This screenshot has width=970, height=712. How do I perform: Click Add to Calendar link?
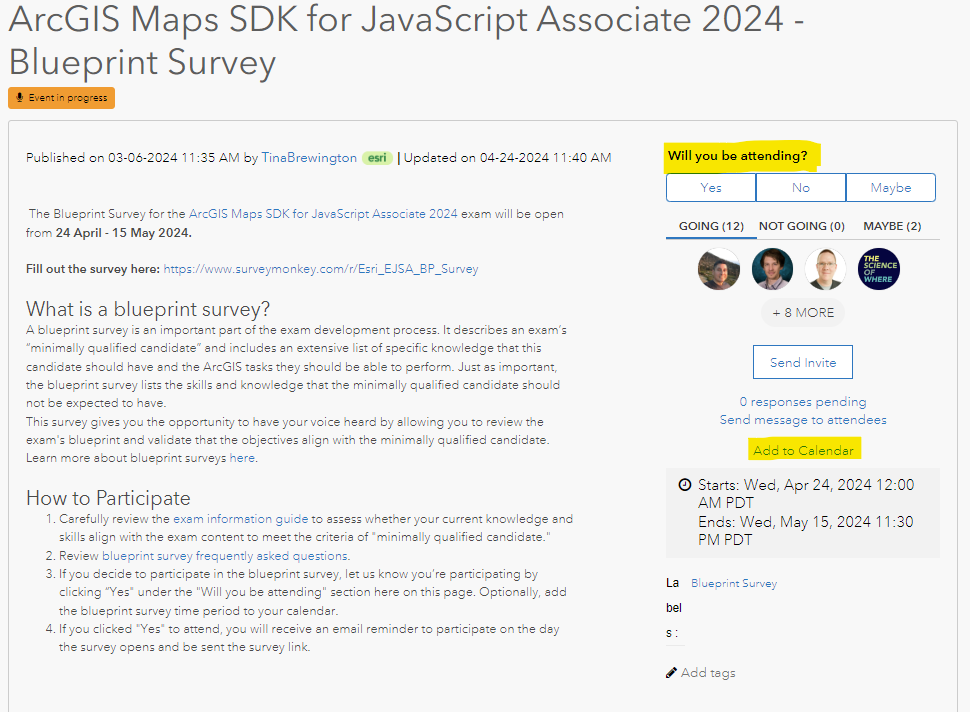click(x=803, y=451)
